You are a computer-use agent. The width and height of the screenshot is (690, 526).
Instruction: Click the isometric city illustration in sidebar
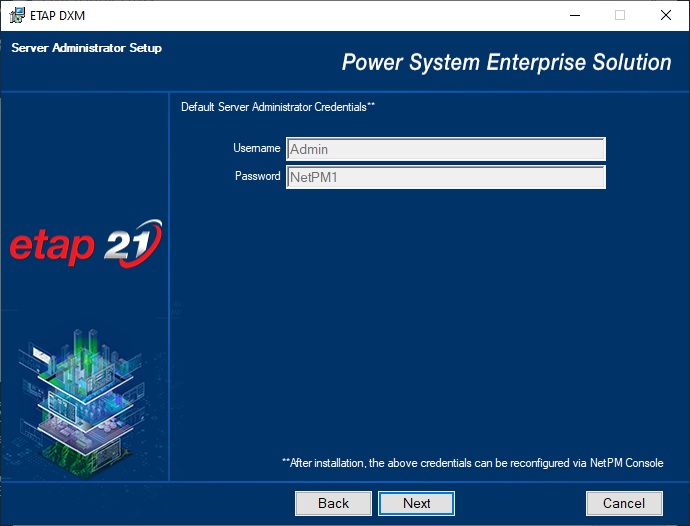tap(84, 382)
